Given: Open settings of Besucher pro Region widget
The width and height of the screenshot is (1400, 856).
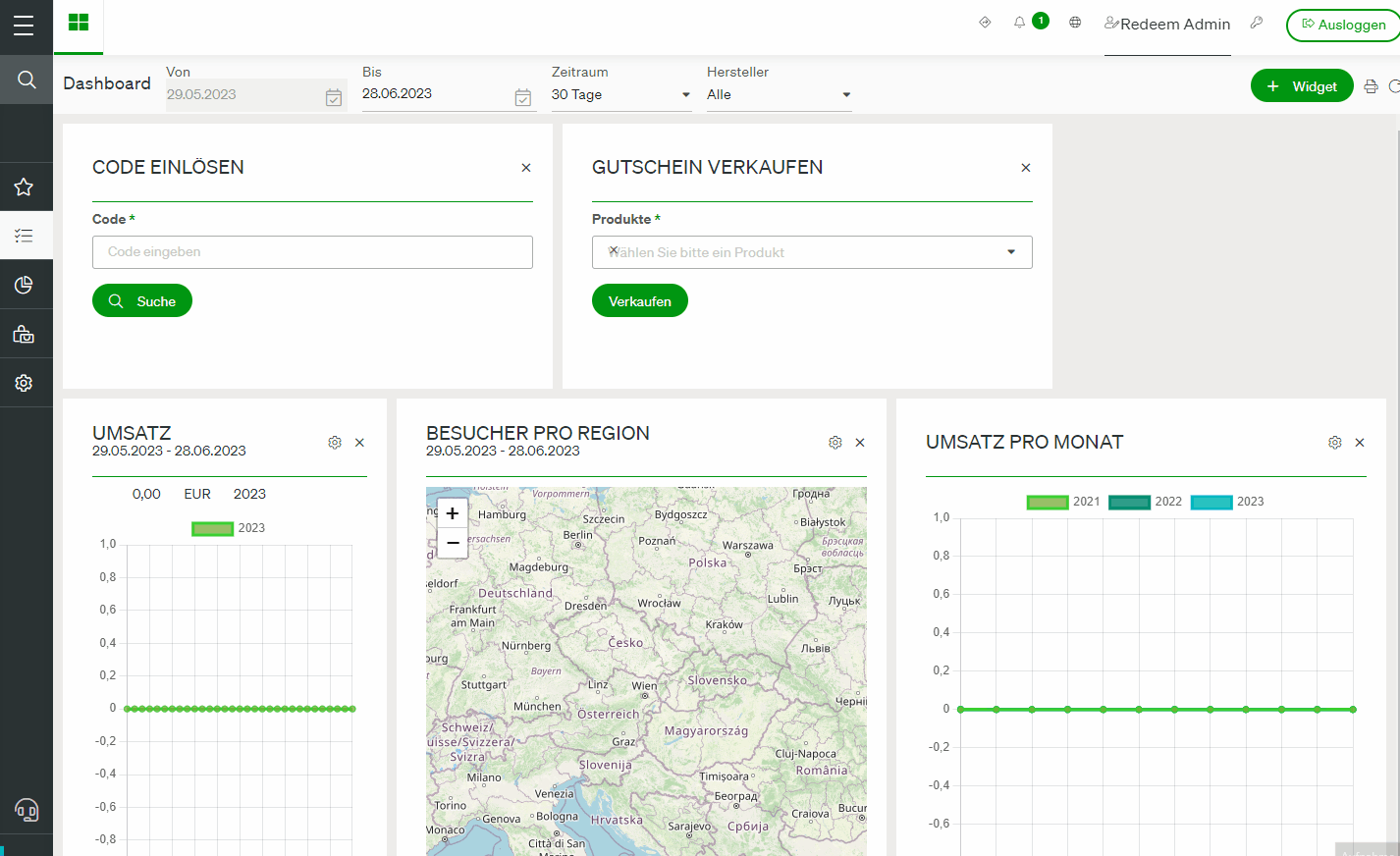Looking at the screenshot, I should (x=835, y=443).
